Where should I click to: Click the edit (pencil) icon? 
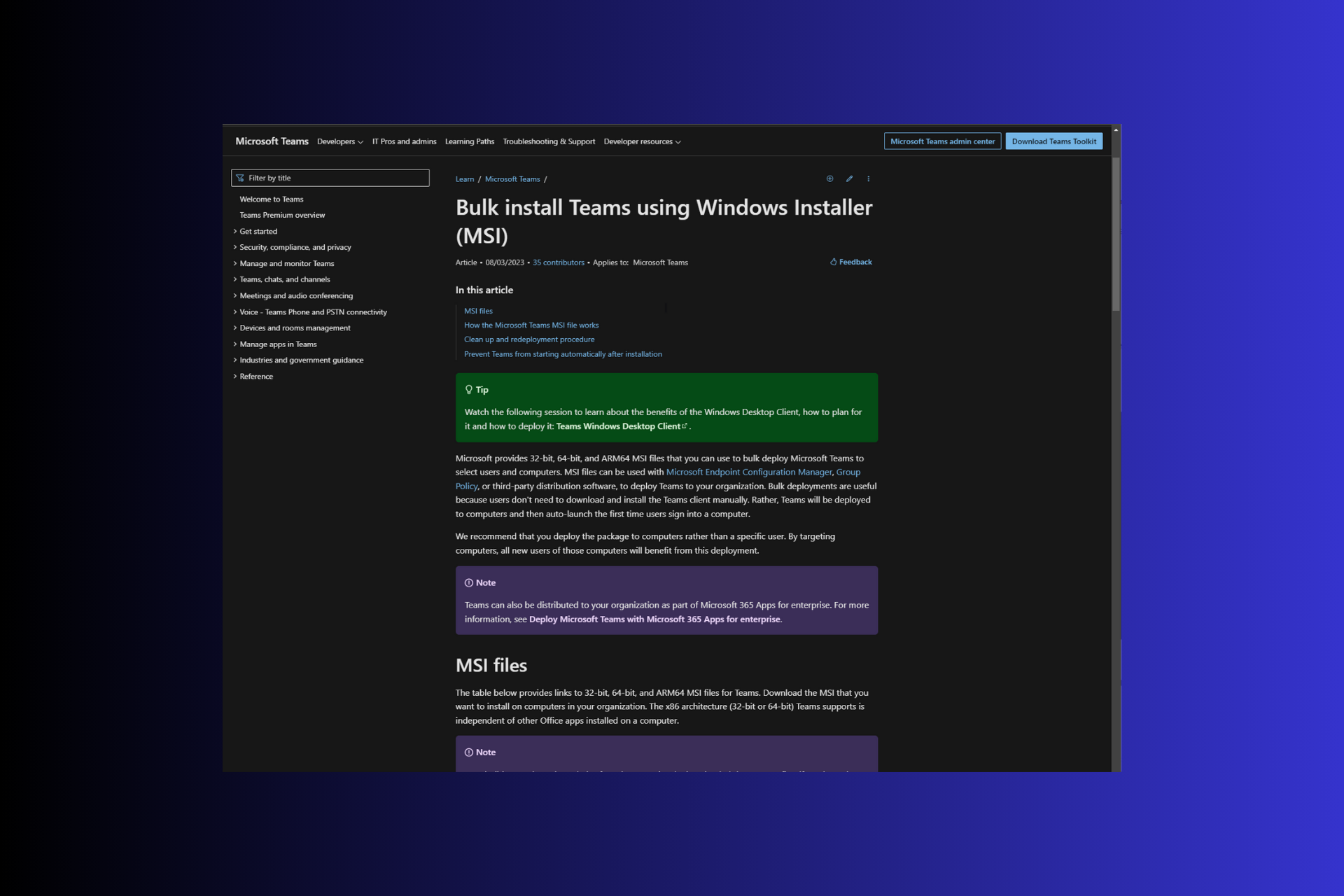pyautogui.click(x=849, y=178)
